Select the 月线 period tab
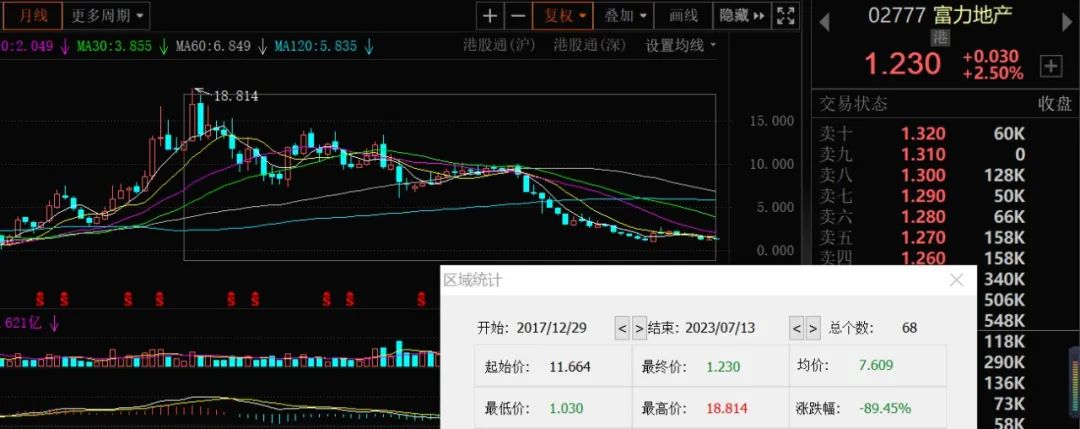The image size is (1080, 429). pos(32,15)
